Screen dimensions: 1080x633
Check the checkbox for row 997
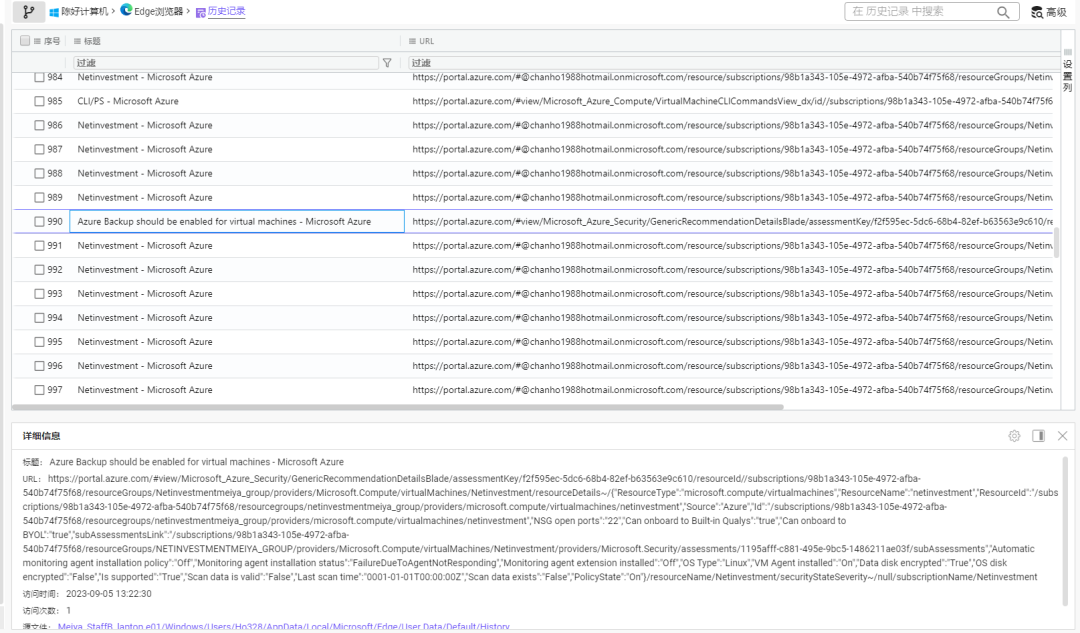[x=39, y=390]
